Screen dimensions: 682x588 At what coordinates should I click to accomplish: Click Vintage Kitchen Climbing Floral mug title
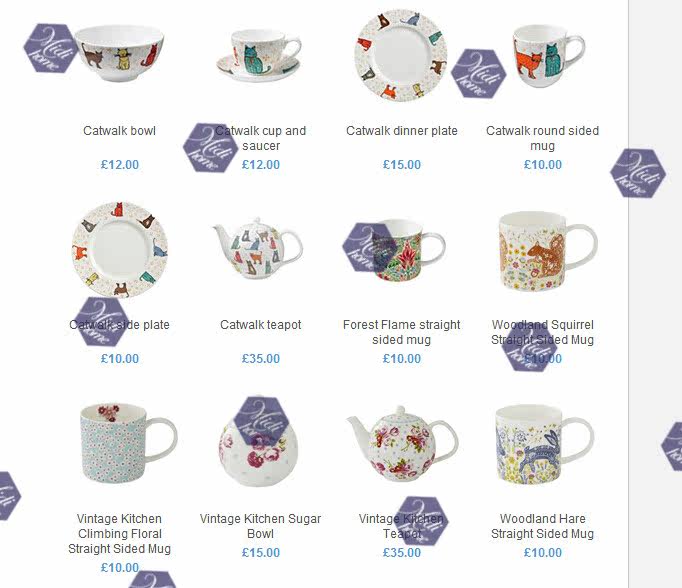point(119,534)
